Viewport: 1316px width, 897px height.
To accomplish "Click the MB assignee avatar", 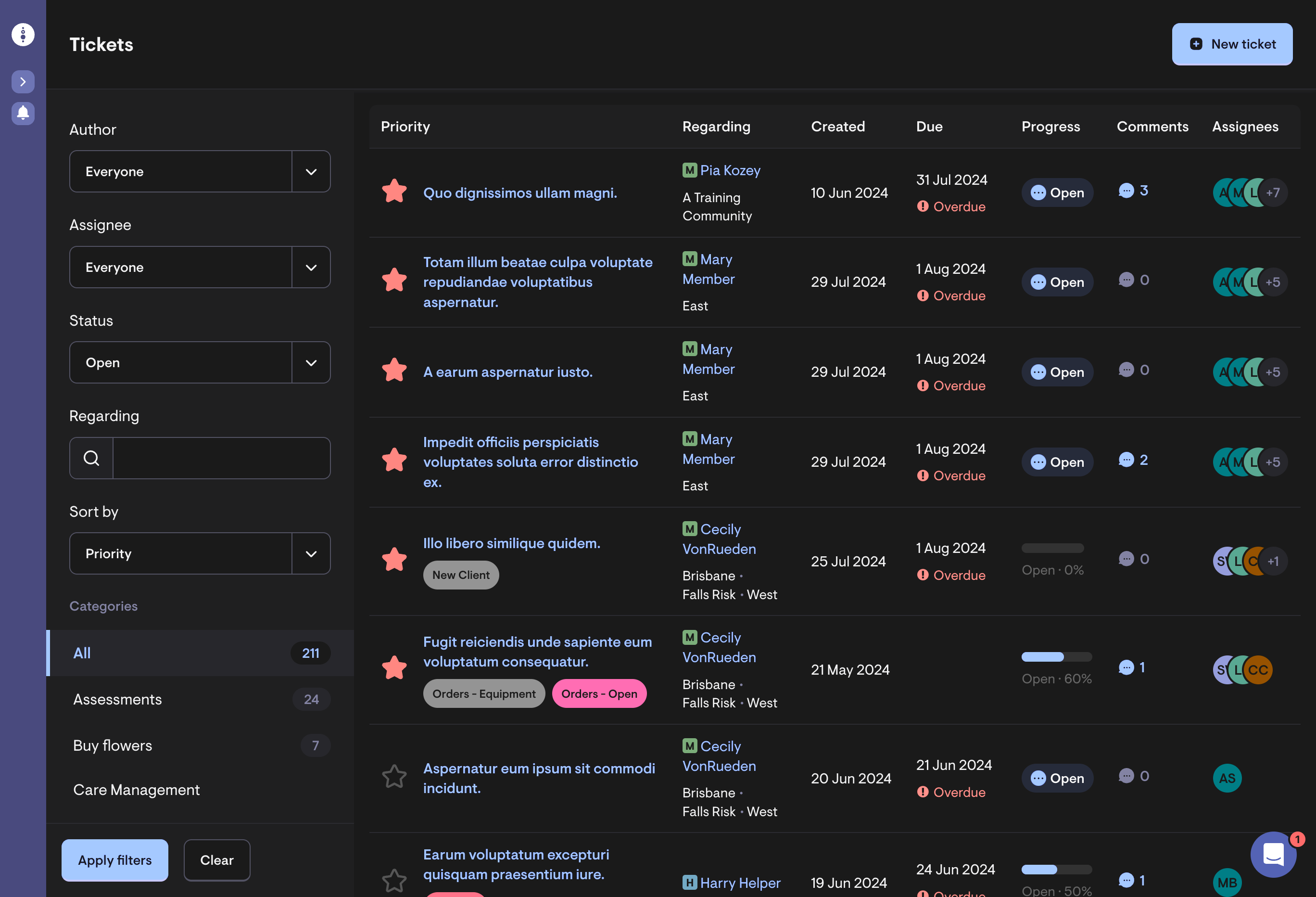I will click(1227, 882).
